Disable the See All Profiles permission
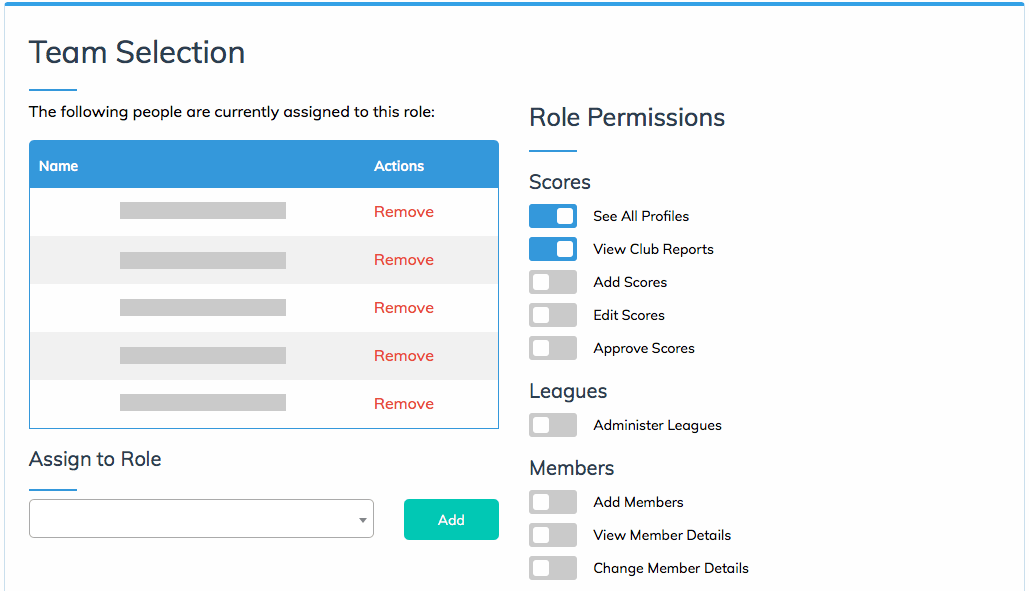 [x=553, y=215]
